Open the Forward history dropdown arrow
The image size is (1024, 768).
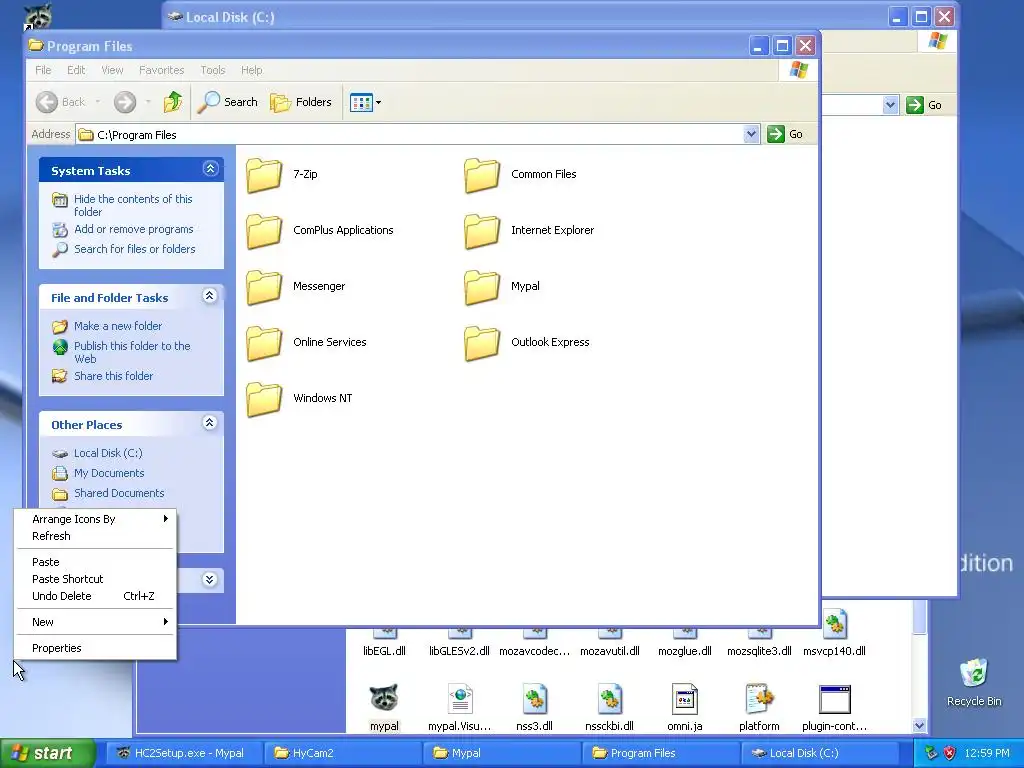(x=148, y=102)
